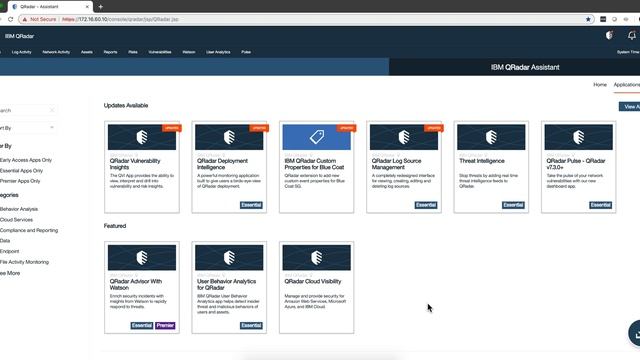Bookmark page with the star icon
The height and width of the screenshot is (360, 640).
point(588,19)
